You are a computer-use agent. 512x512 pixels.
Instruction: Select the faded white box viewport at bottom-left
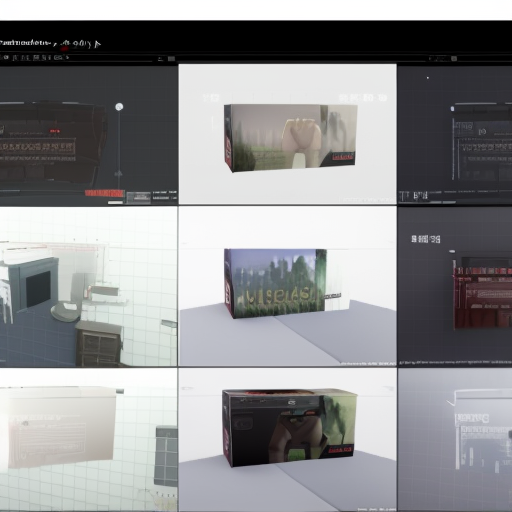[88, 440]
